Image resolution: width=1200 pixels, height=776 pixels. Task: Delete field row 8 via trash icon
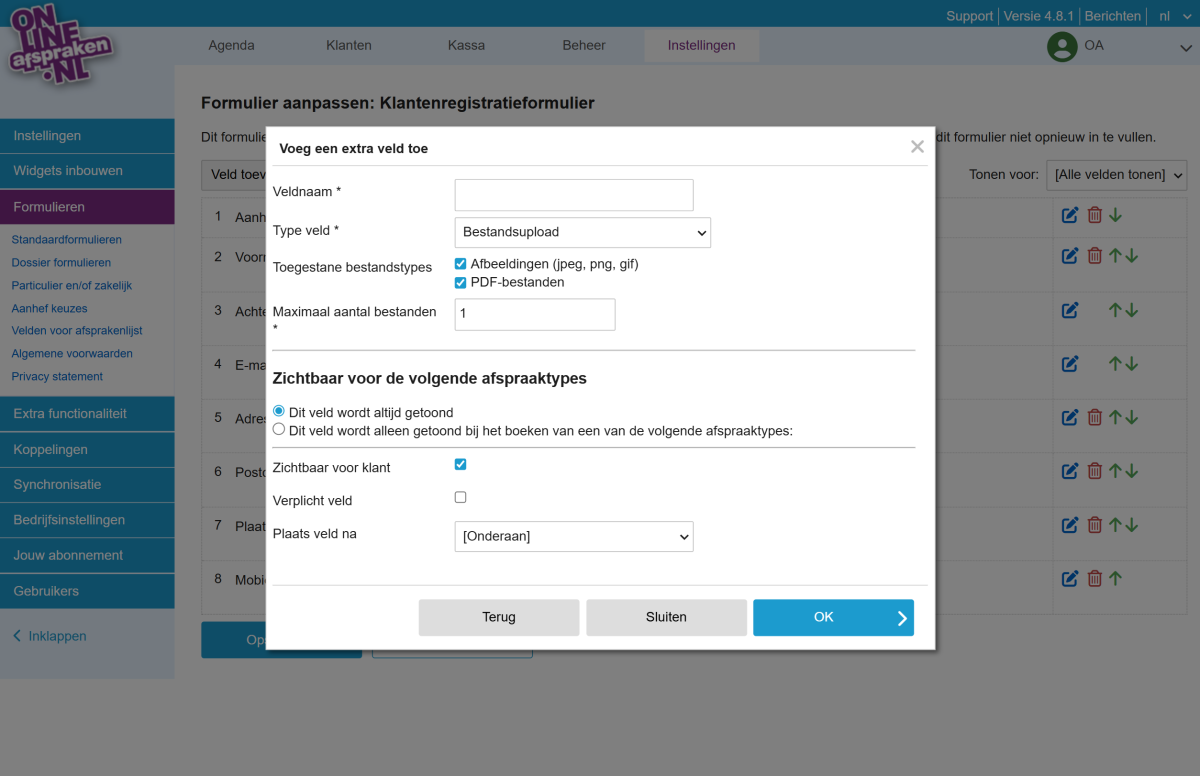pos(1095,578)
